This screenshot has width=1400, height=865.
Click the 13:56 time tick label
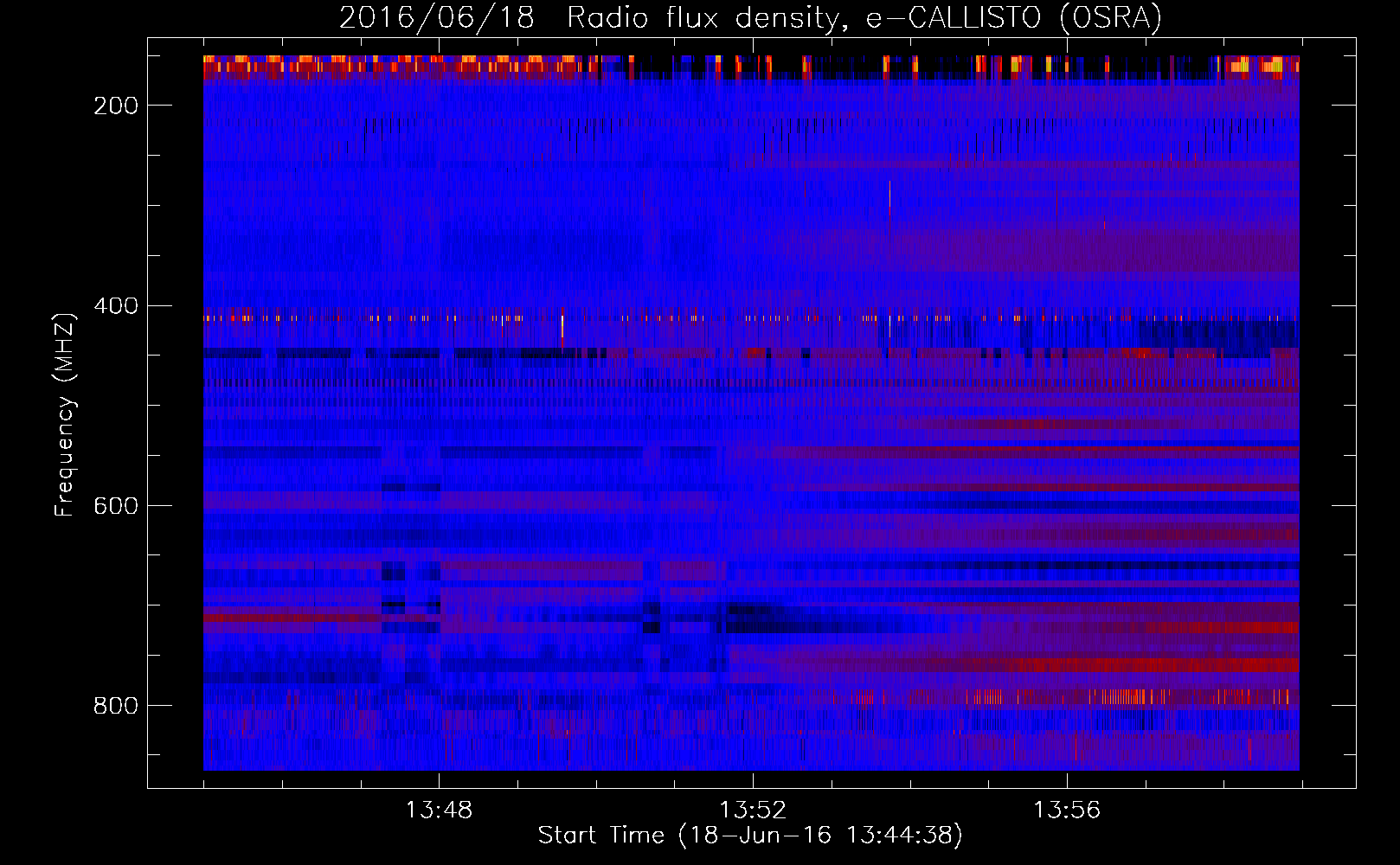pyautogui.click(x=1067, y=810)
